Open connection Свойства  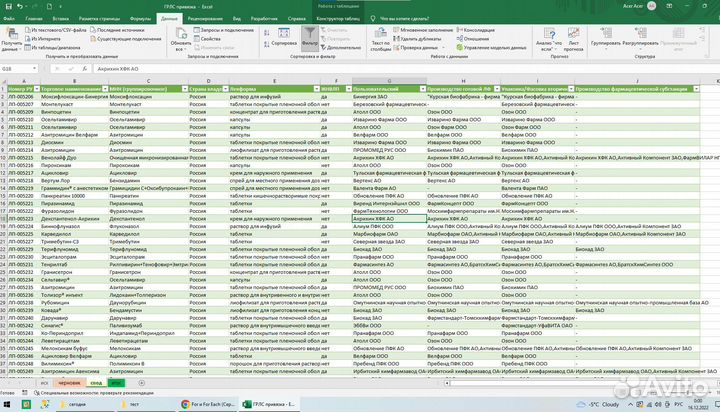coord(208,39)
